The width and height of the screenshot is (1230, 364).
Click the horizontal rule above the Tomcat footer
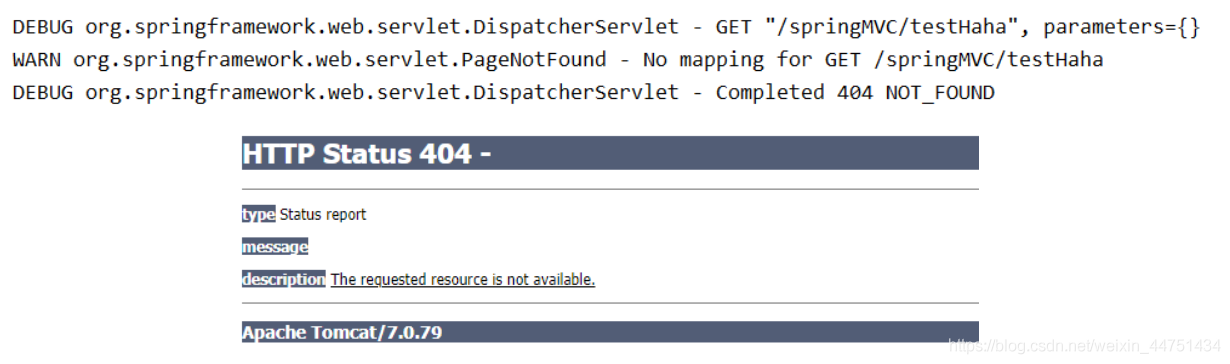[610, 303]
